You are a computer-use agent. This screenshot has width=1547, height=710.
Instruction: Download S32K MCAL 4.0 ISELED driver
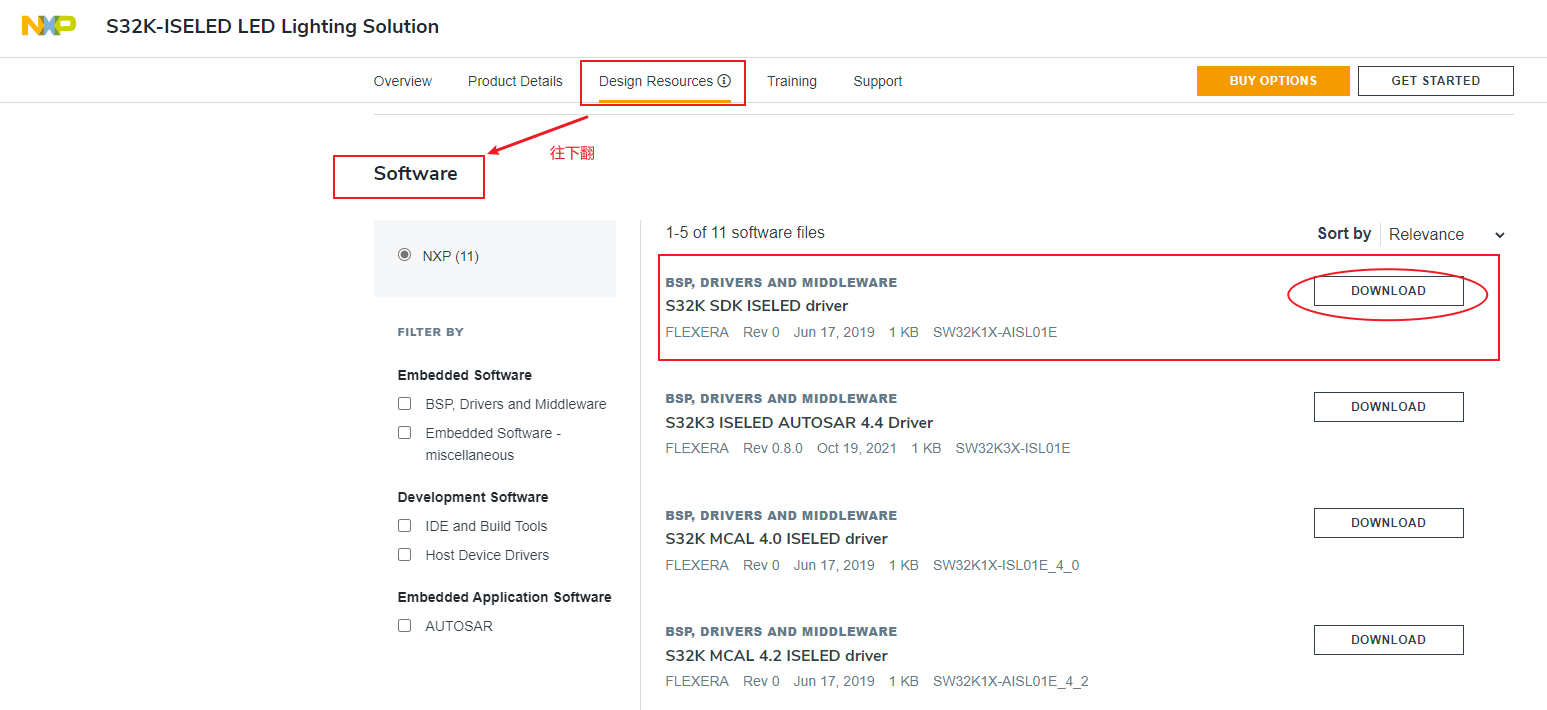[1388, 523]
